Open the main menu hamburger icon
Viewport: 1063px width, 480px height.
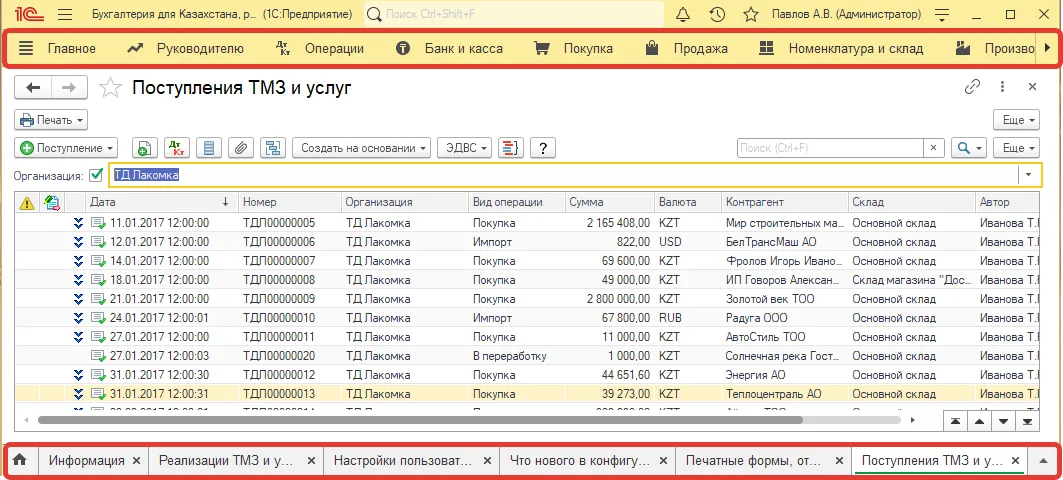65,14
